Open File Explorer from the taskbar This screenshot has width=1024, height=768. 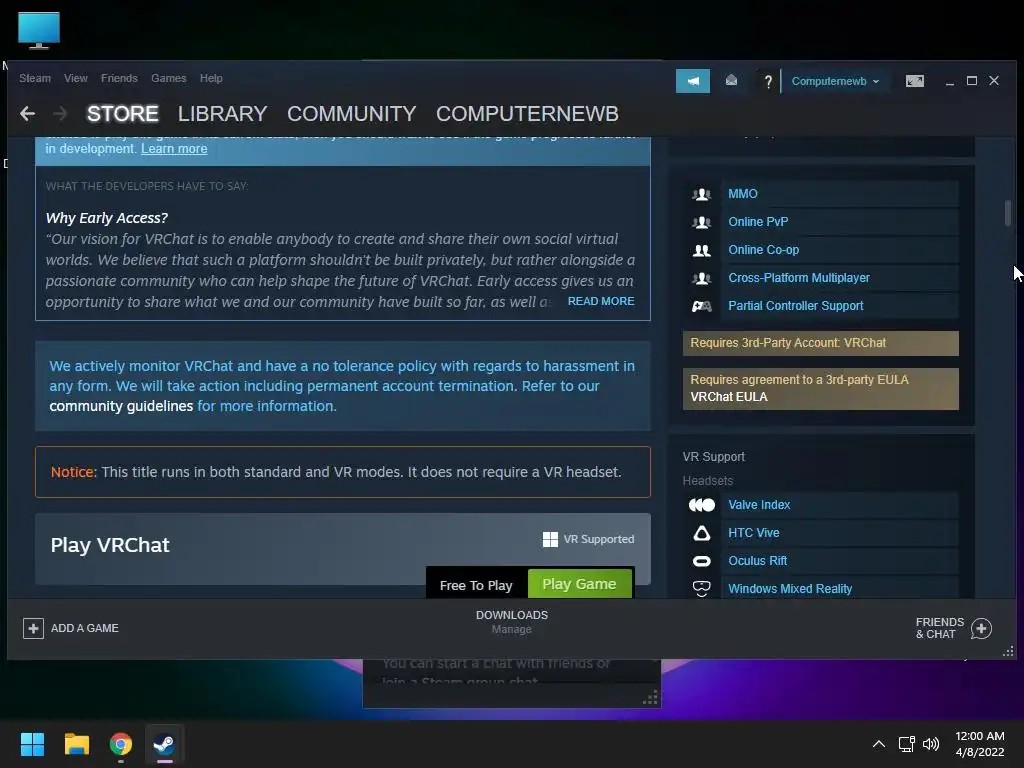(76, 744)
